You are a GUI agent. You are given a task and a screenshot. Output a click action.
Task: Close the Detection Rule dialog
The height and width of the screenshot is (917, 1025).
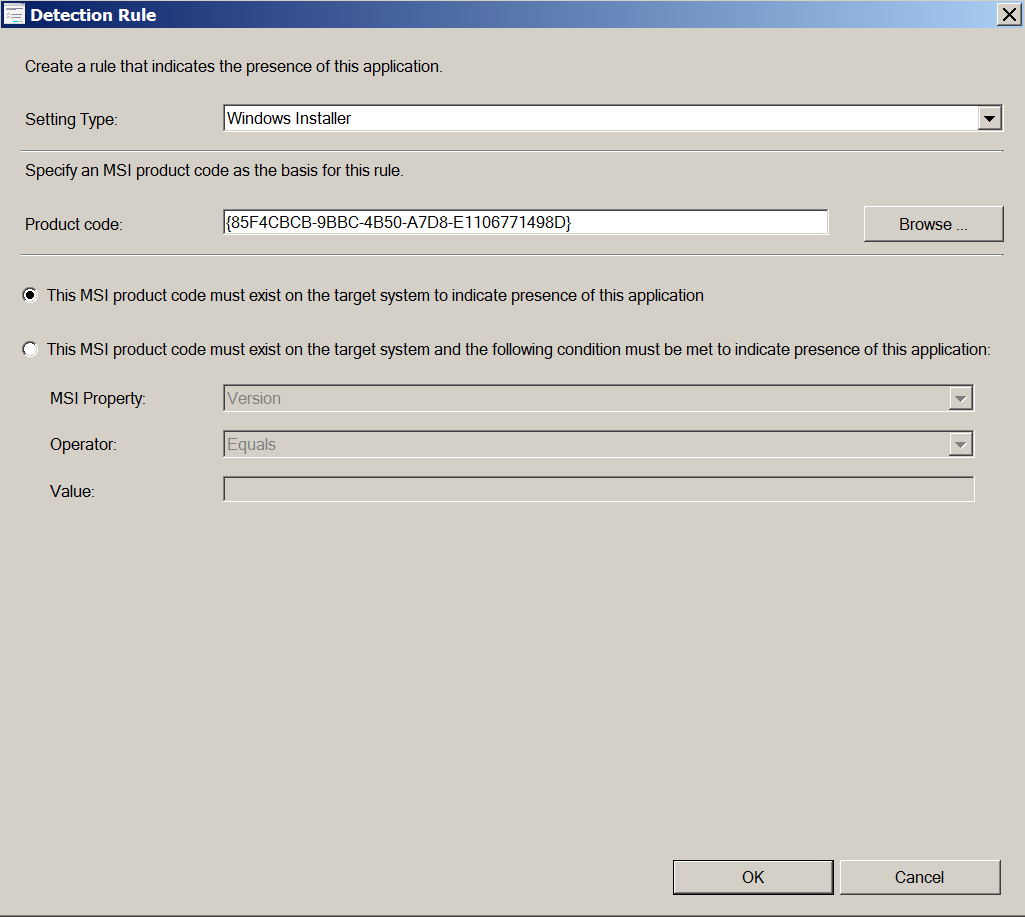tap(1009, 14)
